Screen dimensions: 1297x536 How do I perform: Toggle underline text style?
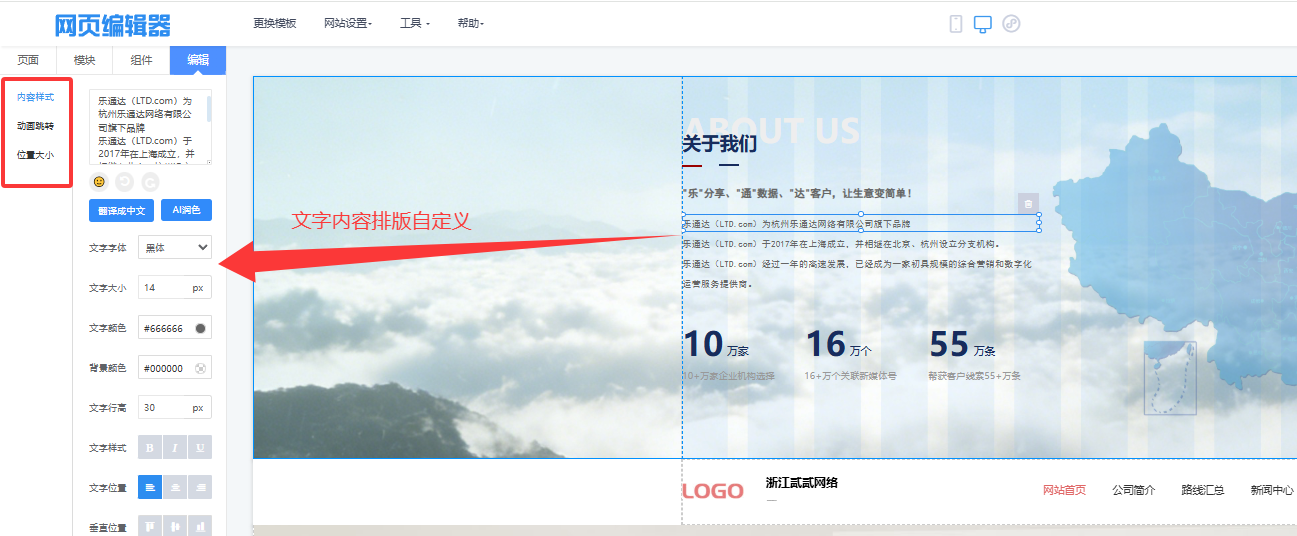coord(200,448)
